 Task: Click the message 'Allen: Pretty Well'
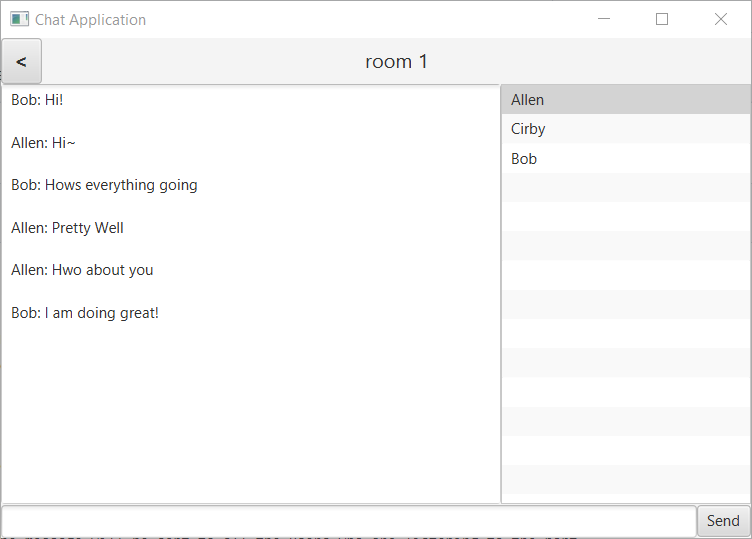67,228
